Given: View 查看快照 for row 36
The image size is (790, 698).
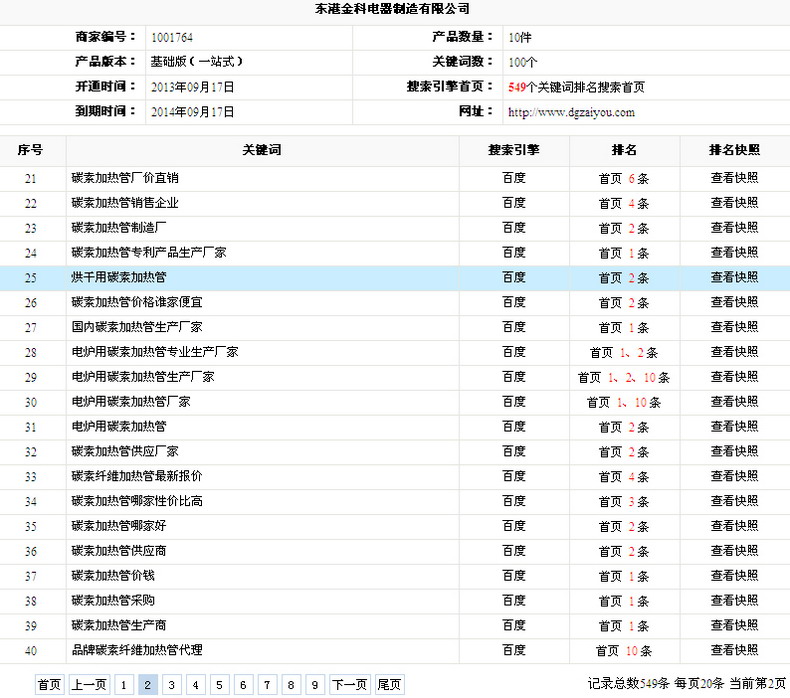Looking at the screenshot, I should click(734, 551).
